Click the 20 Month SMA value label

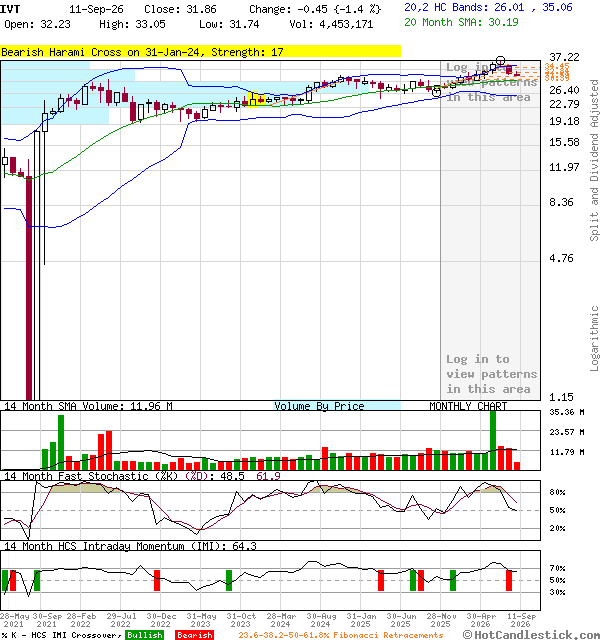[x=461, y=22]
